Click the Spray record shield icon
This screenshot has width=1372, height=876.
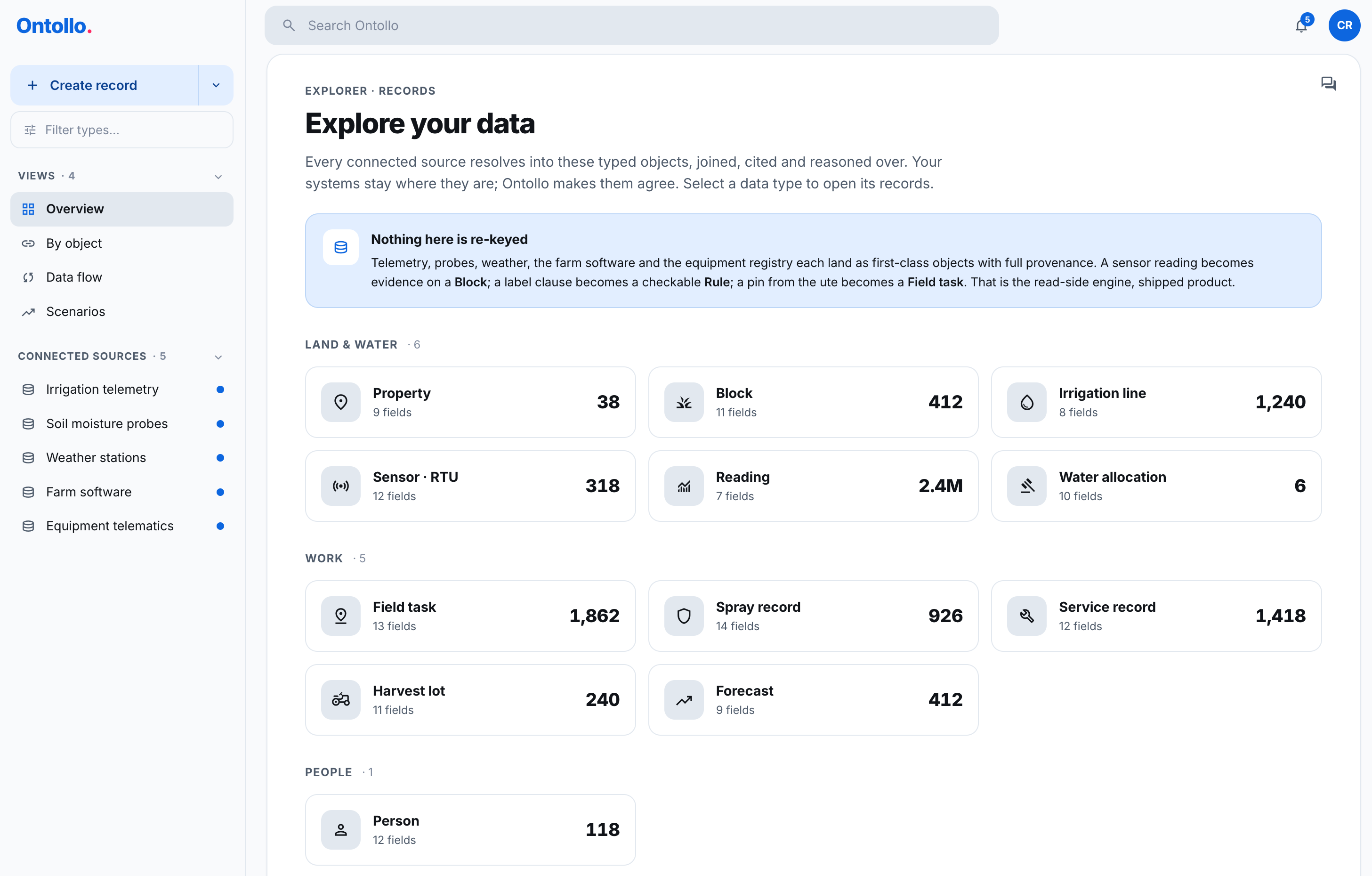pyautogui.click(x=684, y=616)
